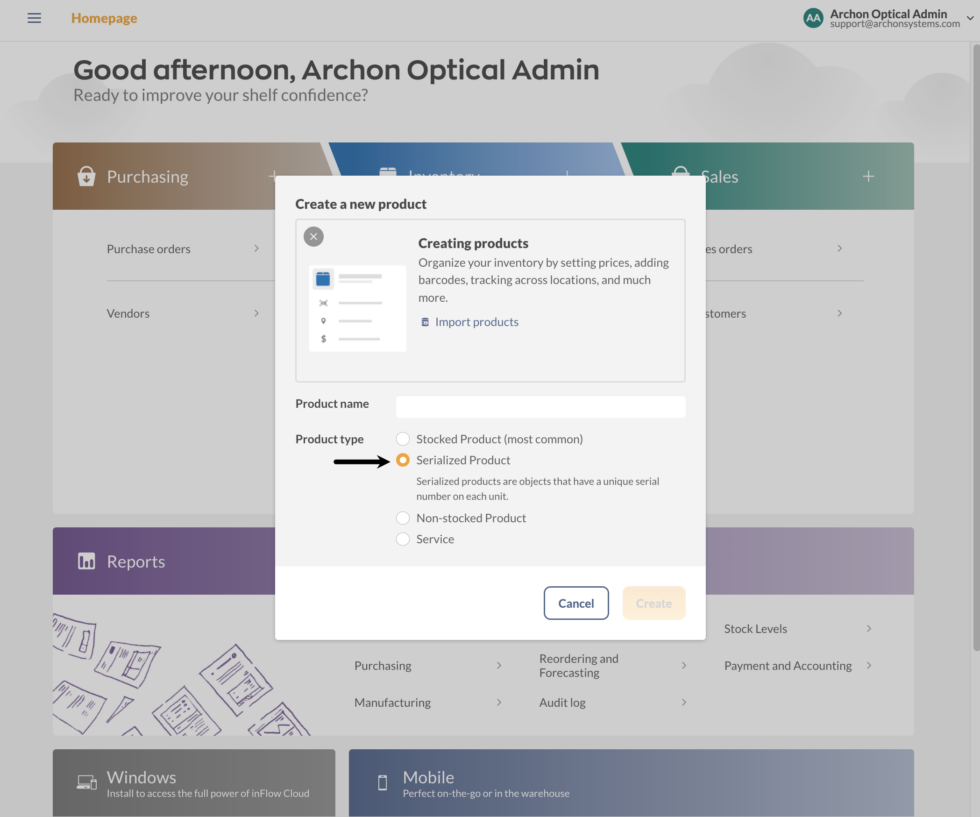Image resolution: width=980 pixels, height=817 pixels.
Task: Click the Purchasing basket icon
Action: (x=87, y=177)
